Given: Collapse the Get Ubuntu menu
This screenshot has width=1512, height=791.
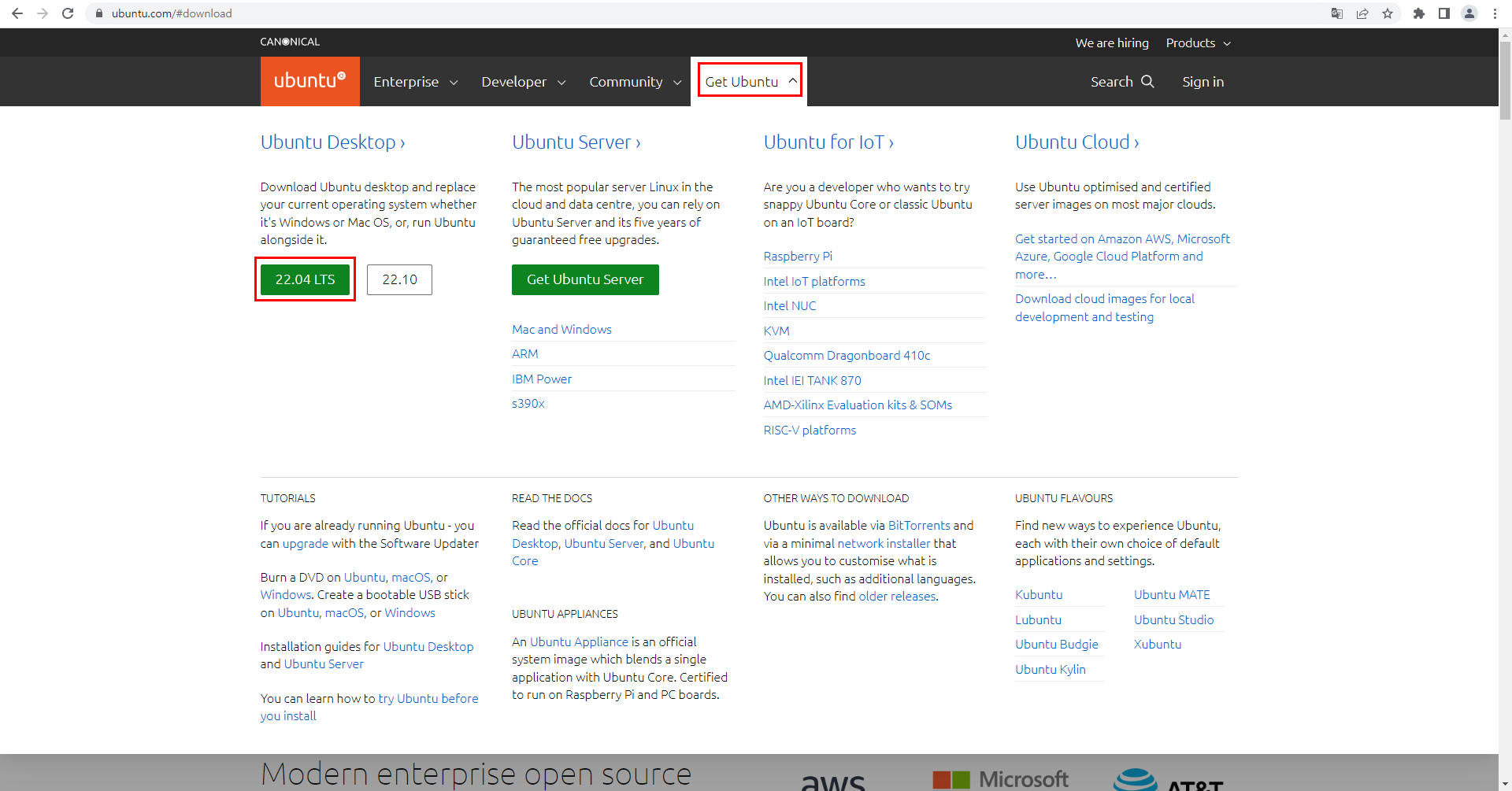Looking at the screenshot, I should (x=750, y=81).
